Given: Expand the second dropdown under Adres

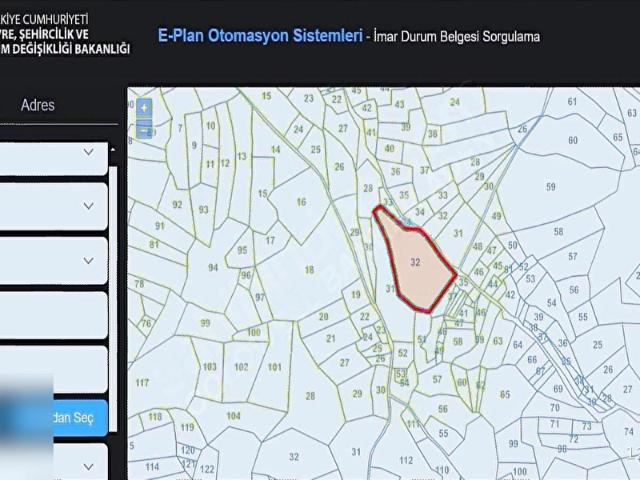Looking at the screenshot, I should (x=88, y=206).
